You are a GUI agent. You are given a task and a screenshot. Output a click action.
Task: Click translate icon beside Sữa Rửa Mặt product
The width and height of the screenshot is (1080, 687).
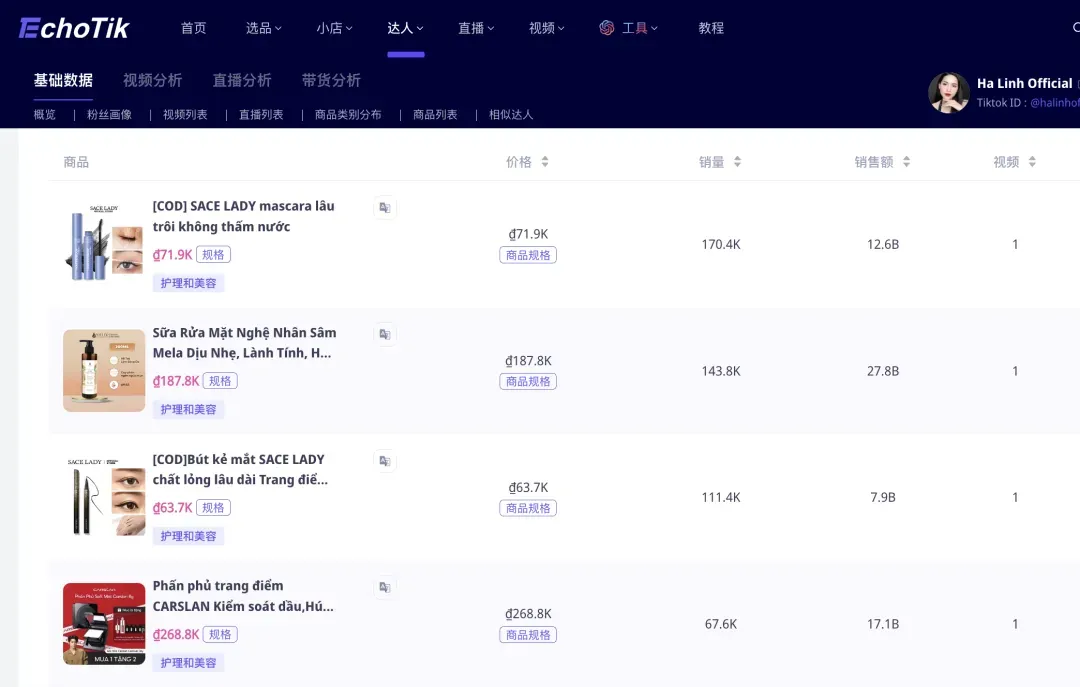click(384, 334)
